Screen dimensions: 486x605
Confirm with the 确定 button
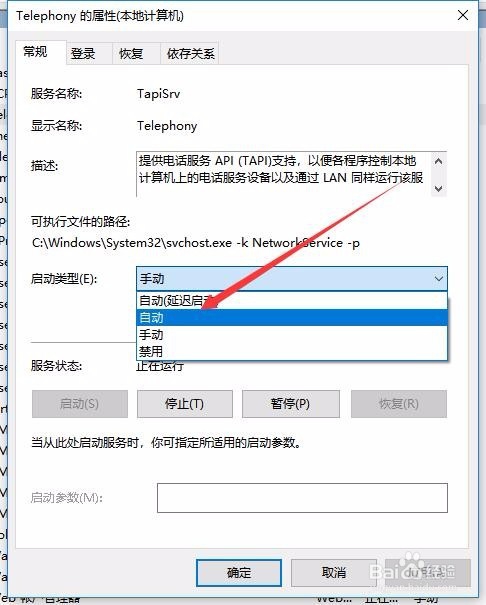(239, 573)
